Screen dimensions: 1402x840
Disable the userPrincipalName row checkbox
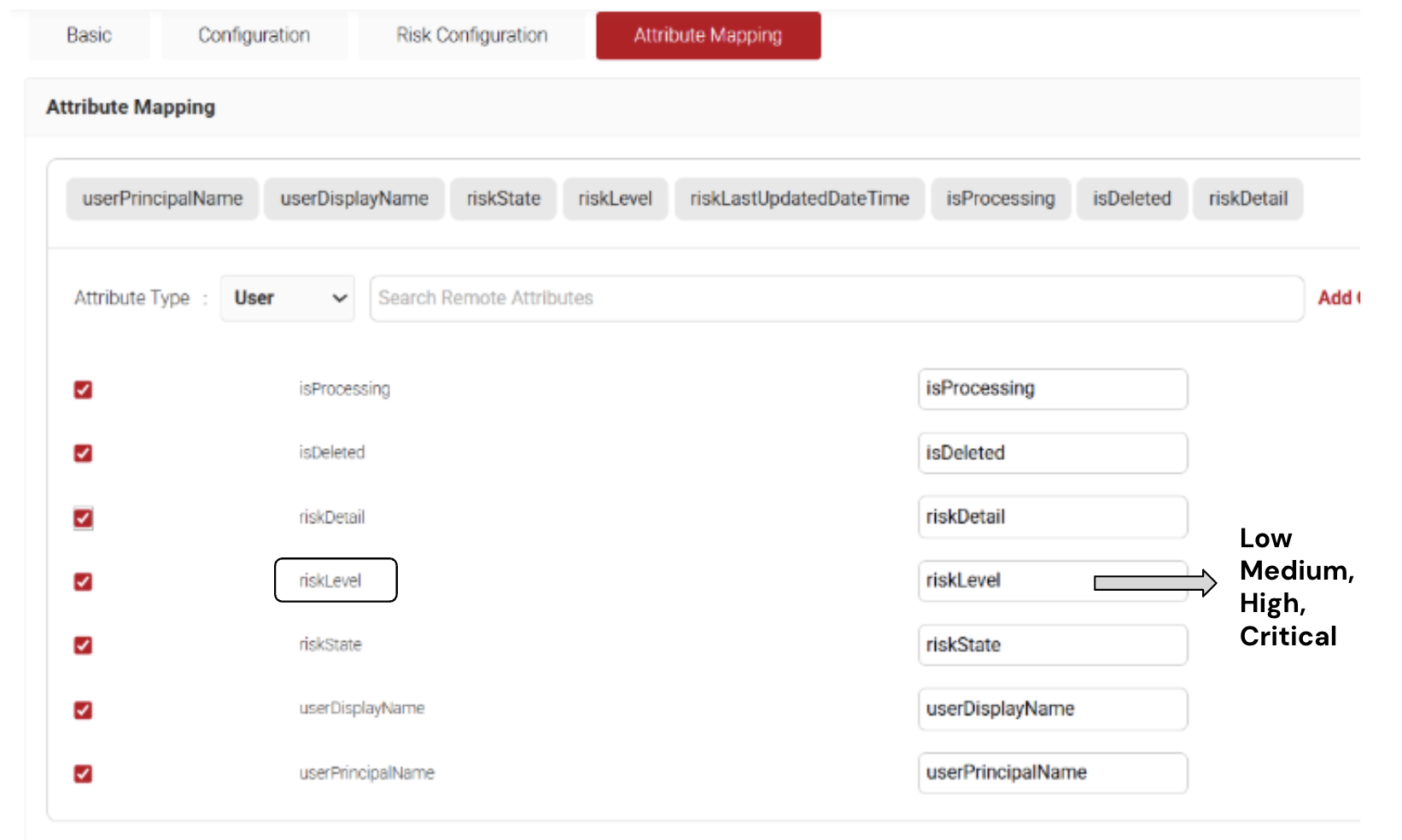pos(83,774)
